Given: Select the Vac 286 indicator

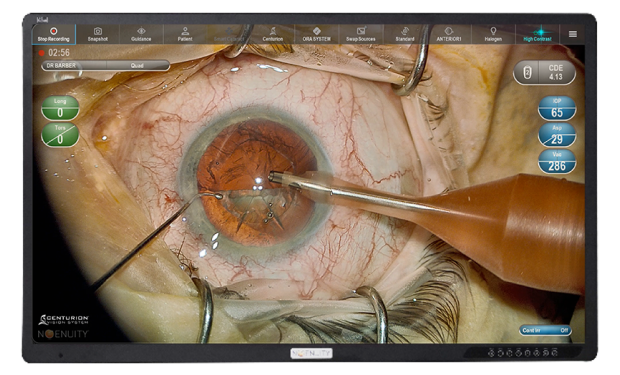Looking at the screenshot, I should [557, 161].
